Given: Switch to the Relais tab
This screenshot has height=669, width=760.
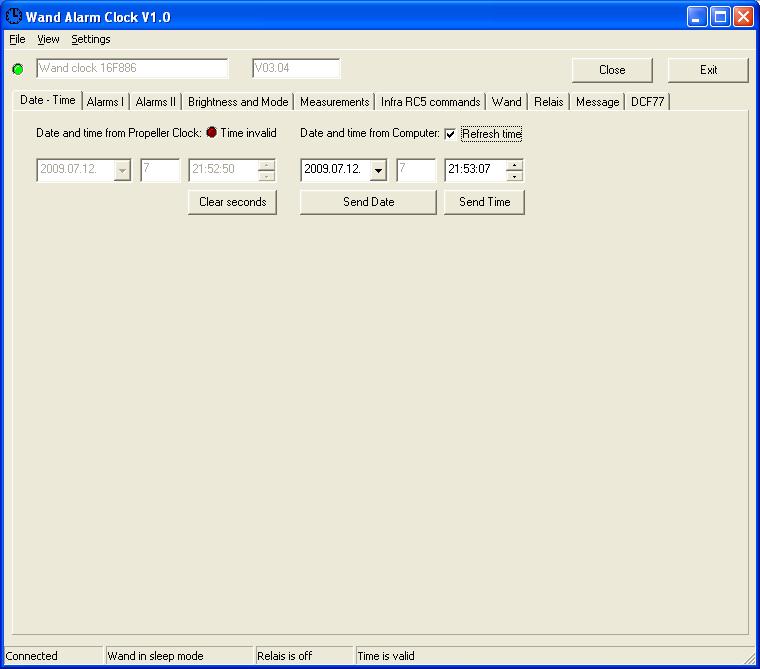Looking at the screenshot, I should click(549, 102).
